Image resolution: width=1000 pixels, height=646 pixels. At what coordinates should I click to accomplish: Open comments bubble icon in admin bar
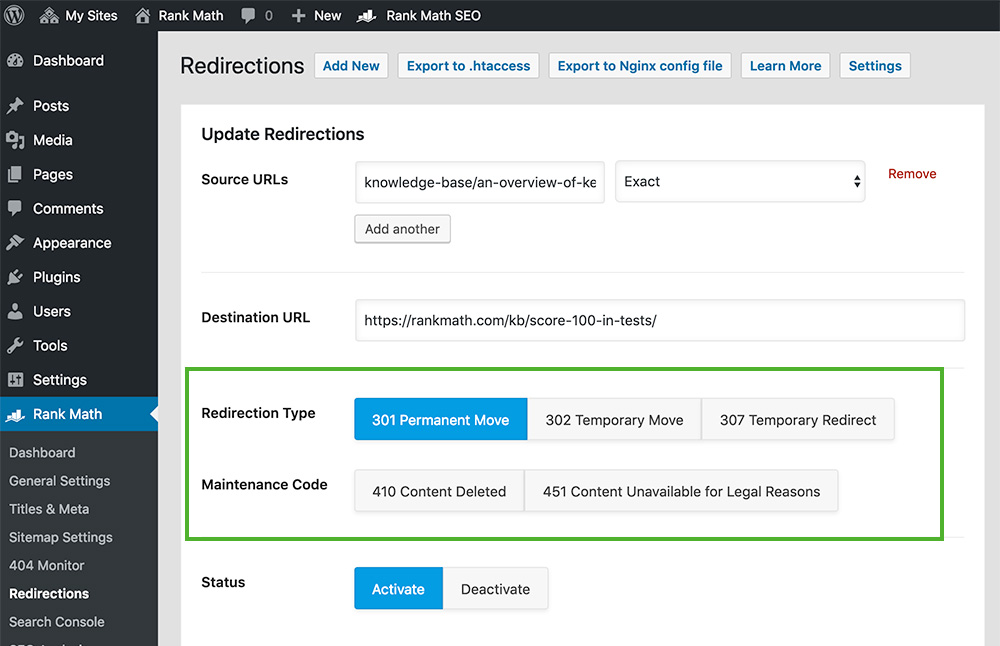point(248,16)
